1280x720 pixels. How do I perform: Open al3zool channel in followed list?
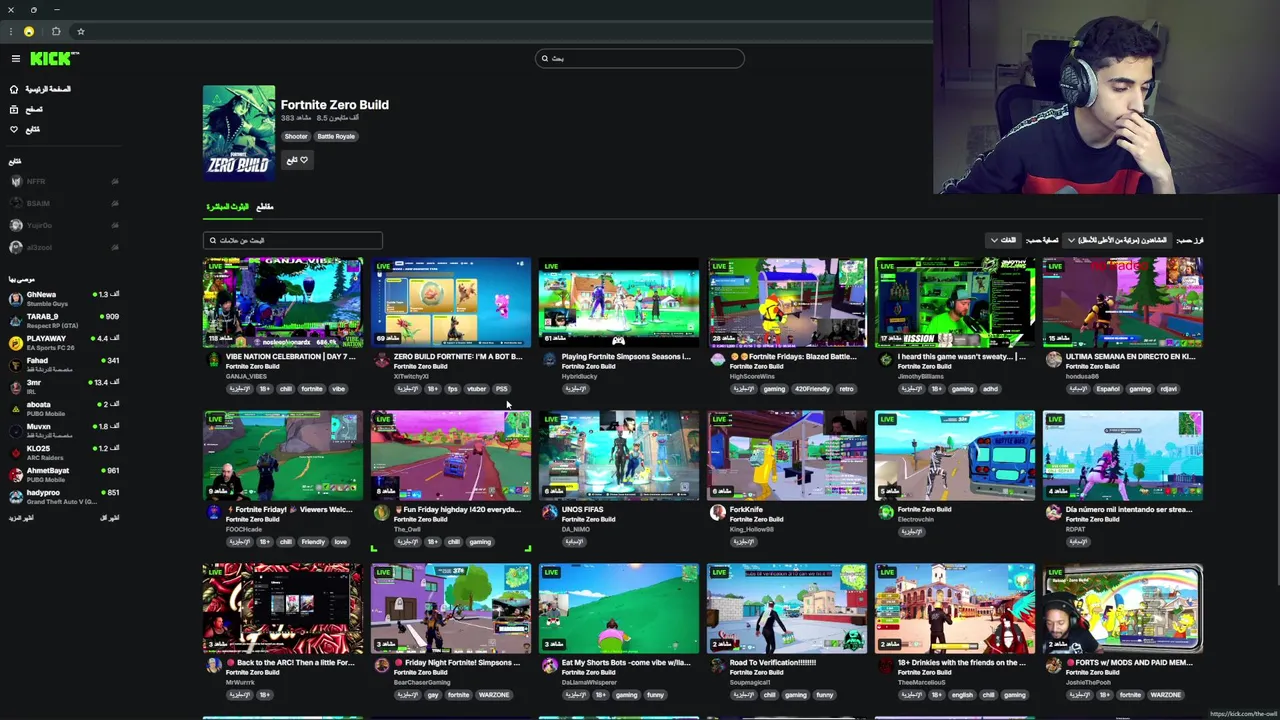[63, 247]
